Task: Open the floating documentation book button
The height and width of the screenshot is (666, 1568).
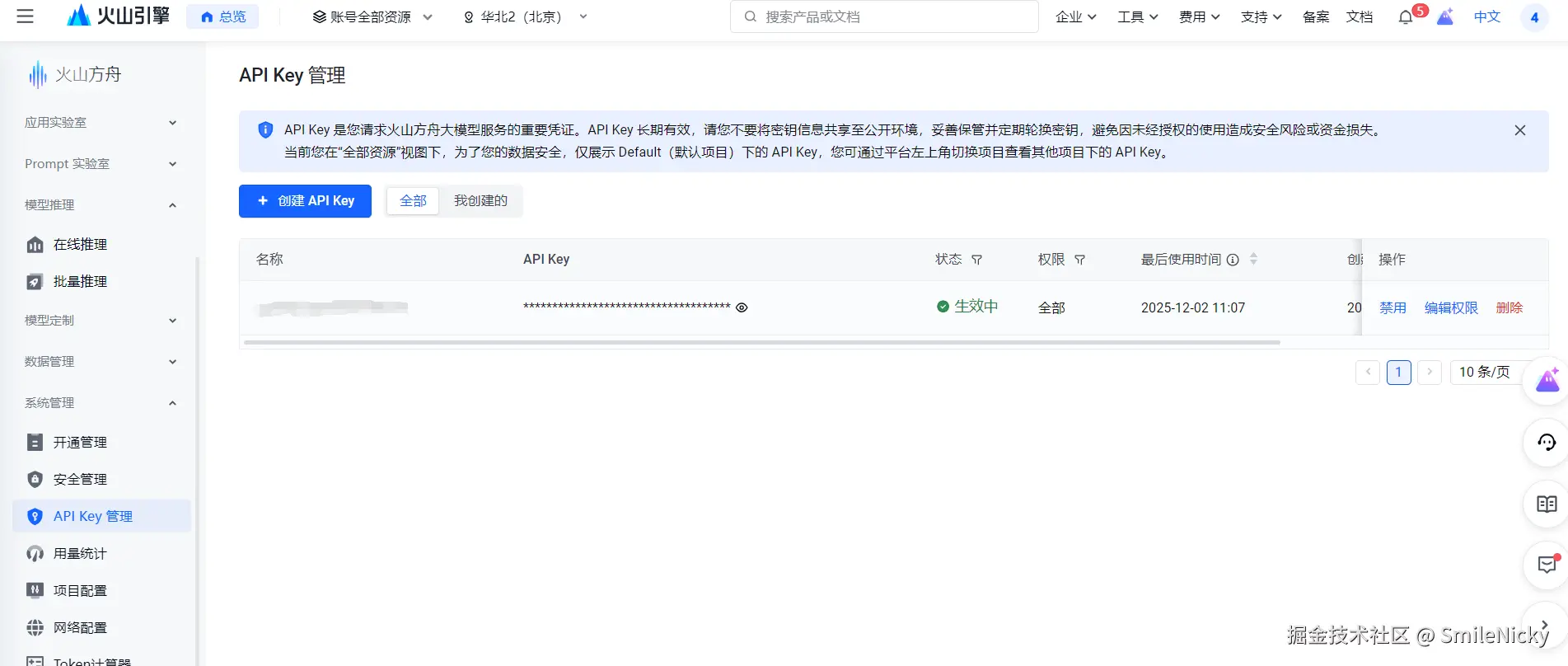Action: [1547, 504]
